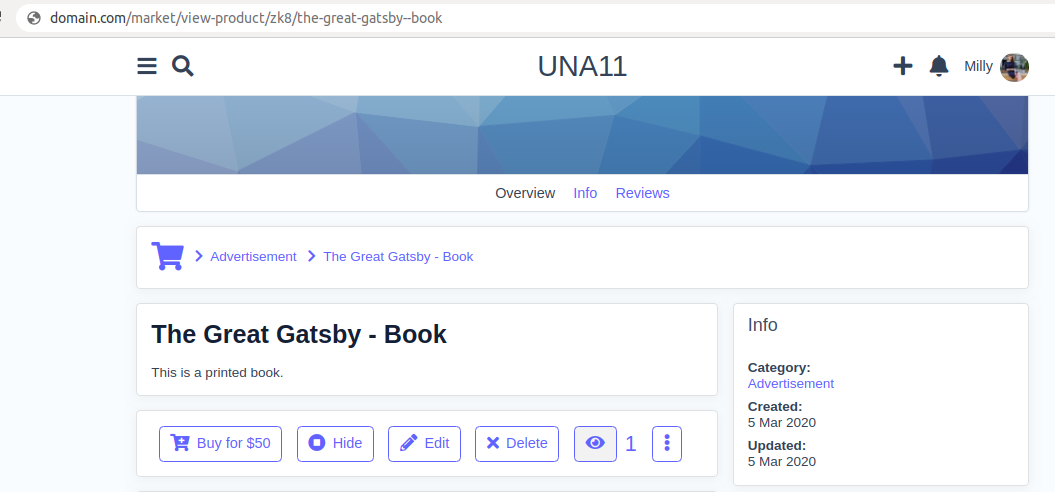Screen dimensions: 1055x492
Task: Click the plus create icon
Action: (x=902, y=66)
